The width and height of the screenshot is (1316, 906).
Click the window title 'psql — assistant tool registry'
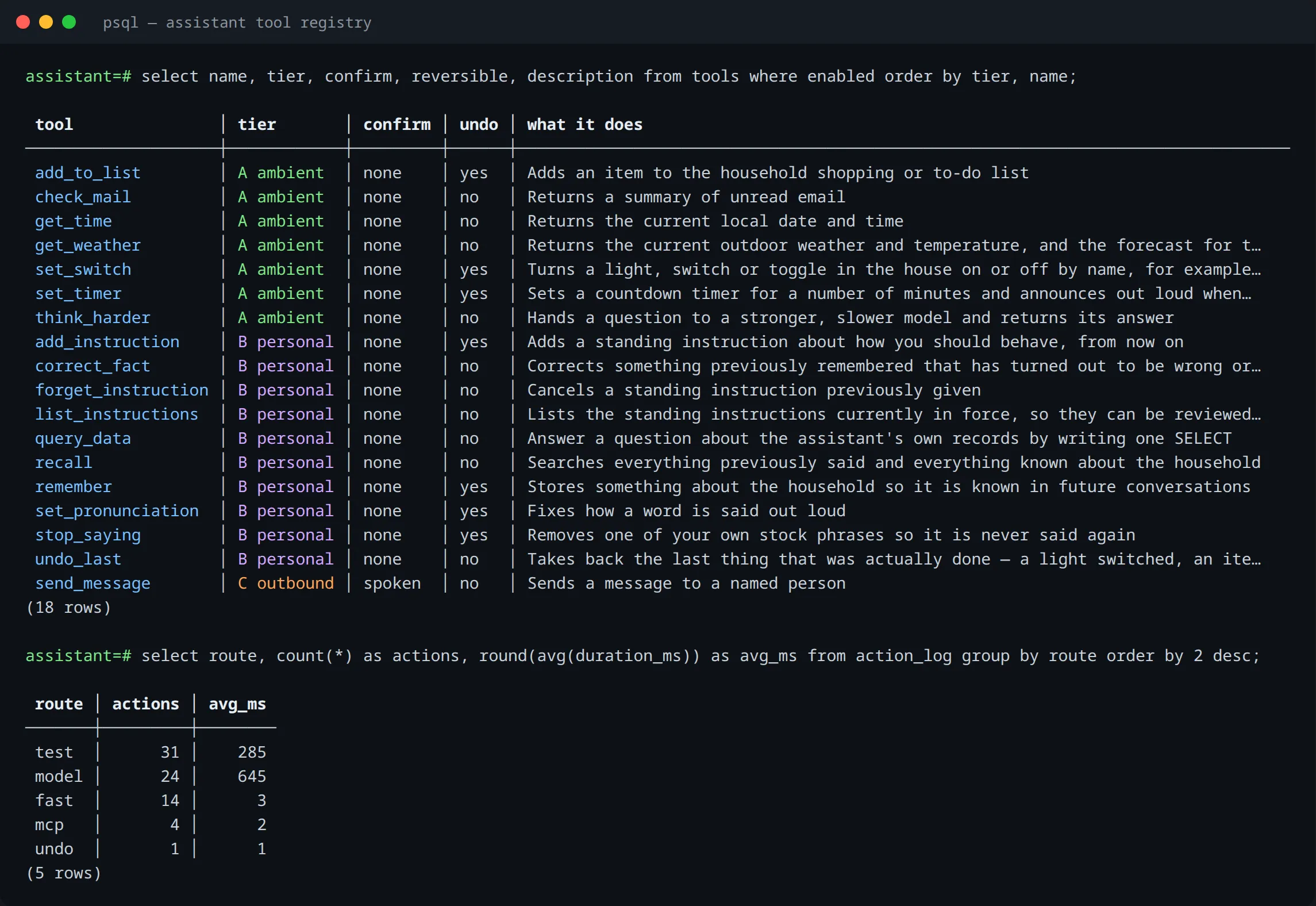[x=237, y=22]
